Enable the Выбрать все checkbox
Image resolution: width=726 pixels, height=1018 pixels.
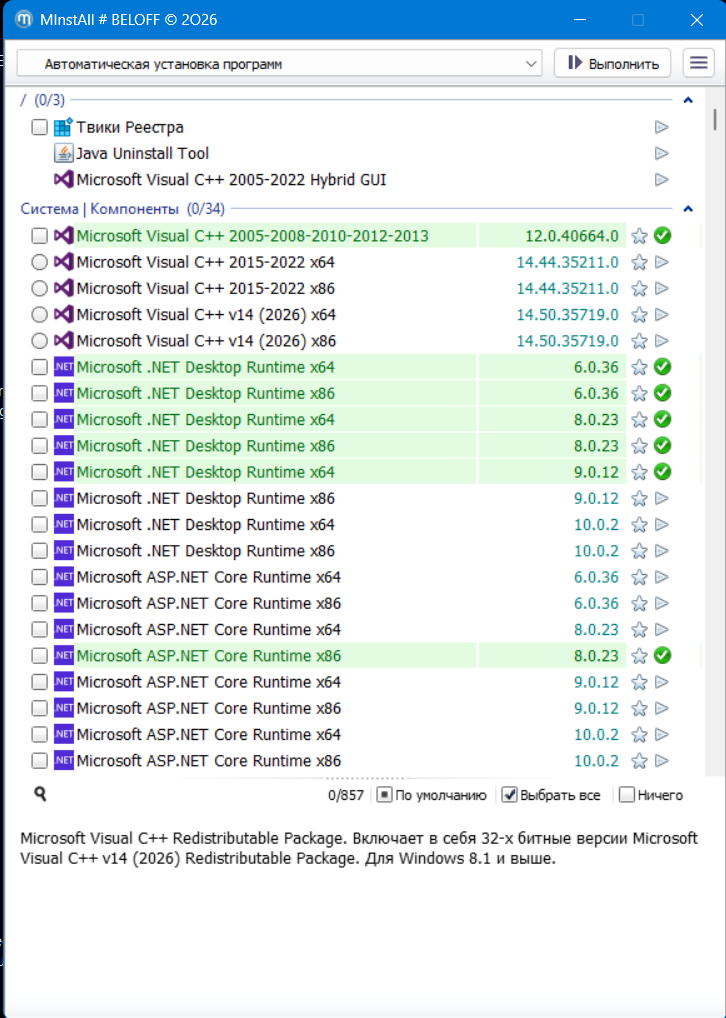tap(510, 795)
